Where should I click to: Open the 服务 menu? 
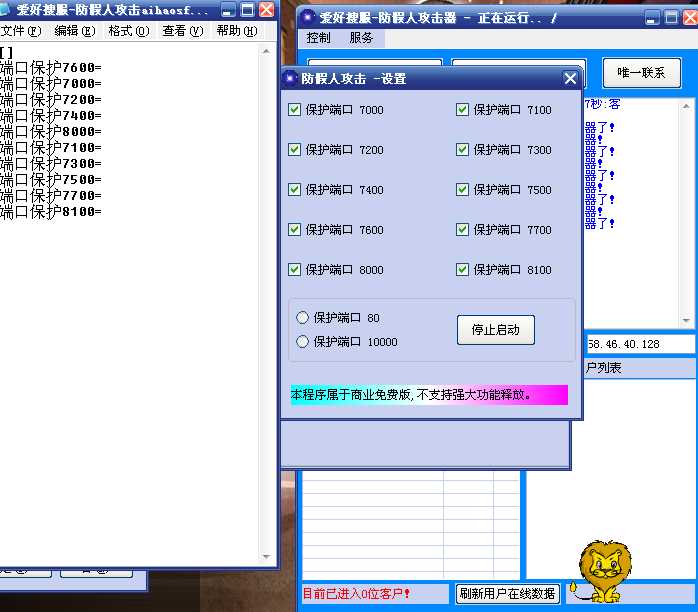point(361,38)
